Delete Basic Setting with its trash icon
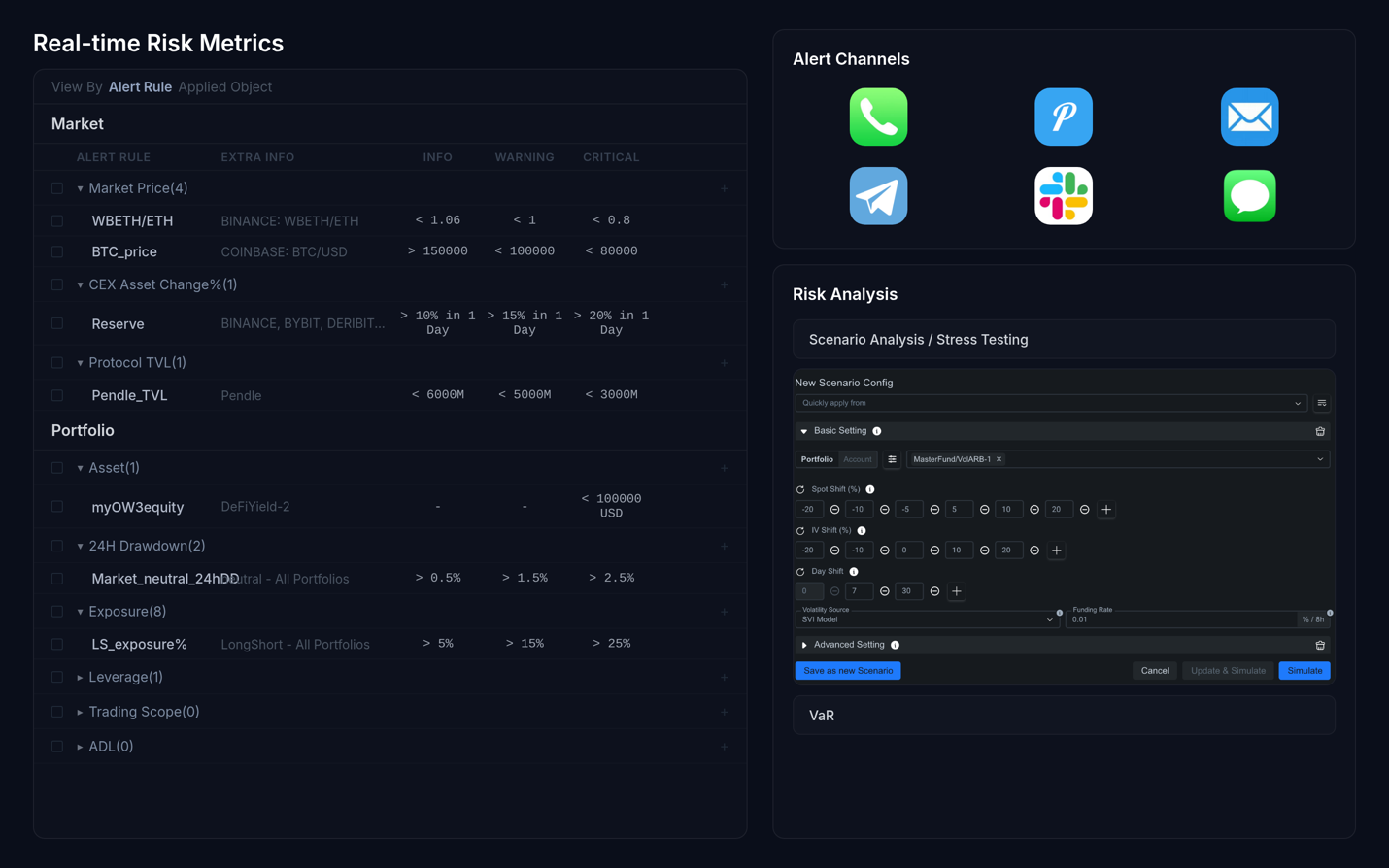1389x868 pixels. click(1320, 431)
